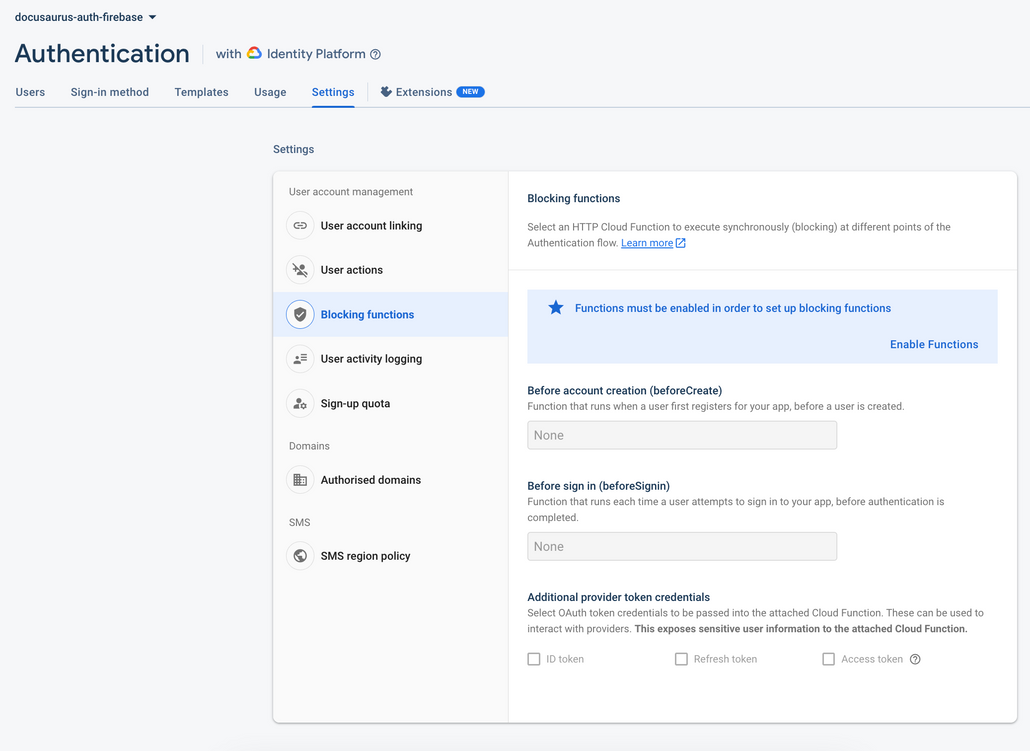Open the beforeCreate function dropdown
The image size is (1030, 751).
tap(681, 435)
